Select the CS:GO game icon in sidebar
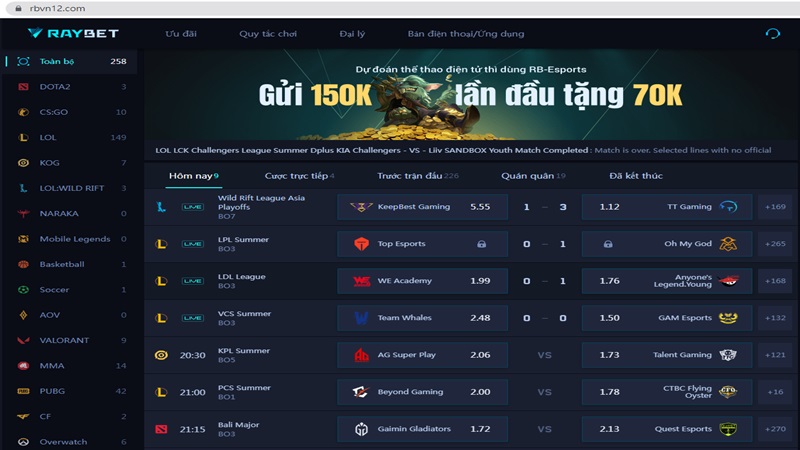 coord(23,112)
